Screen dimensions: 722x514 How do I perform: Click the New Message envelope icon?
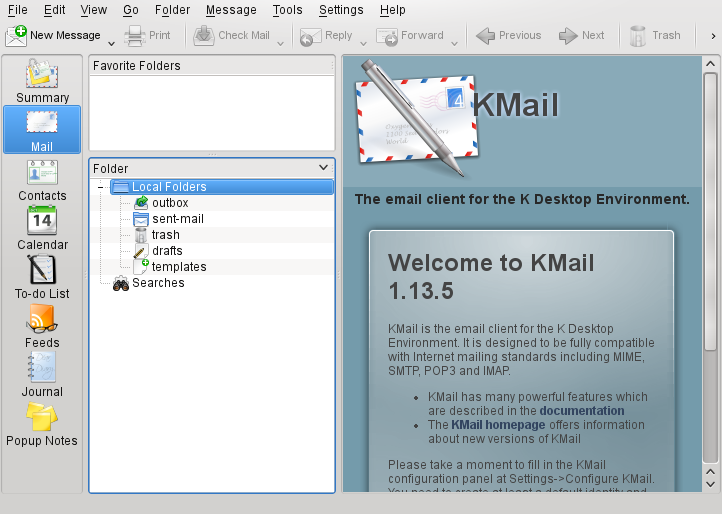point(16,35)
